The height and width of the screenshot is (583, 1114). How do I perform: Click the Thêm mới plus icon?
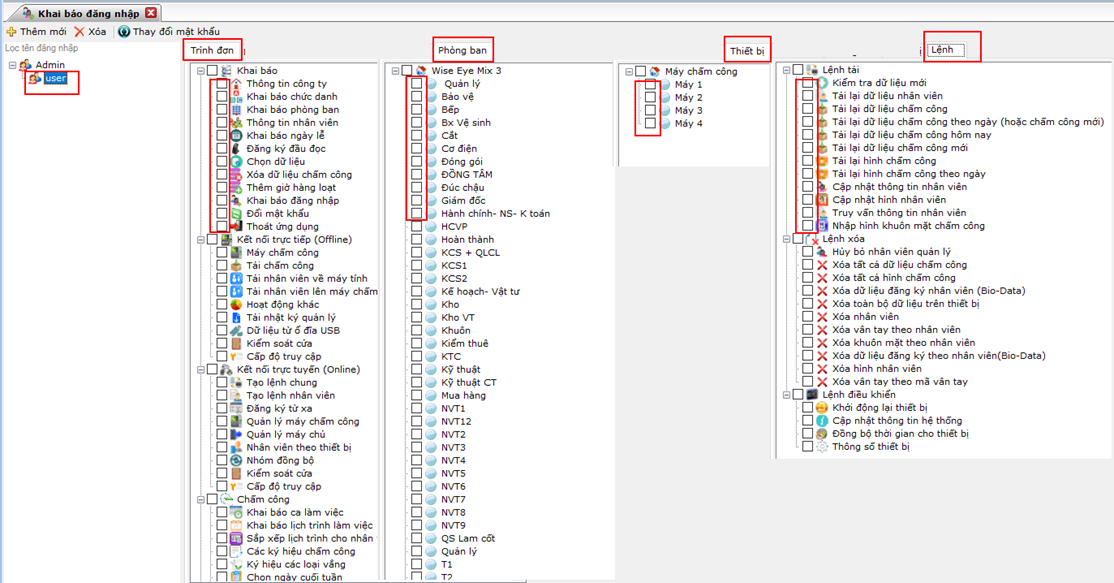point(11,32)
